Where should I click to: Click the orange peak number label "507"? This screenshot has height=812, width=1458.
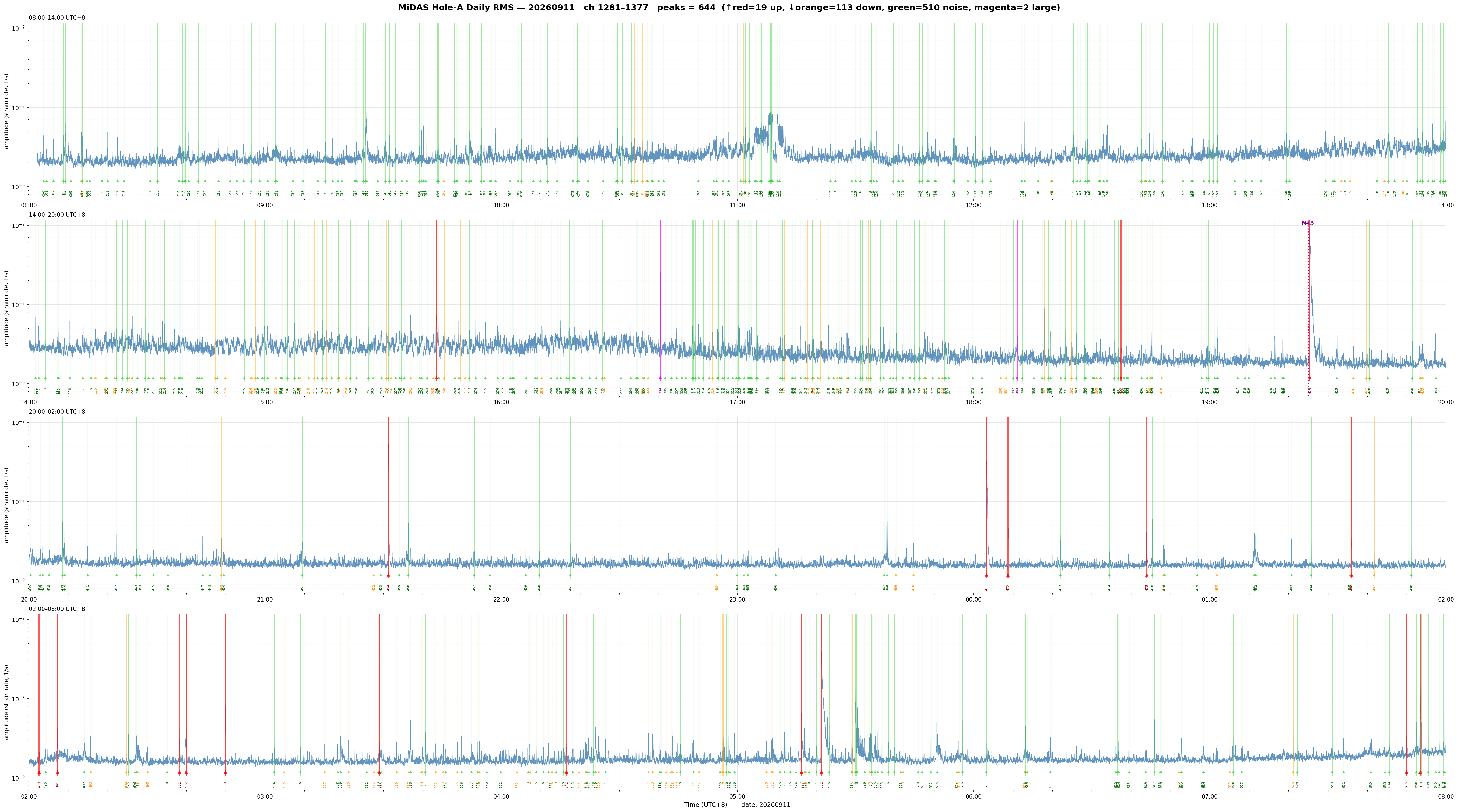point(325,785)
